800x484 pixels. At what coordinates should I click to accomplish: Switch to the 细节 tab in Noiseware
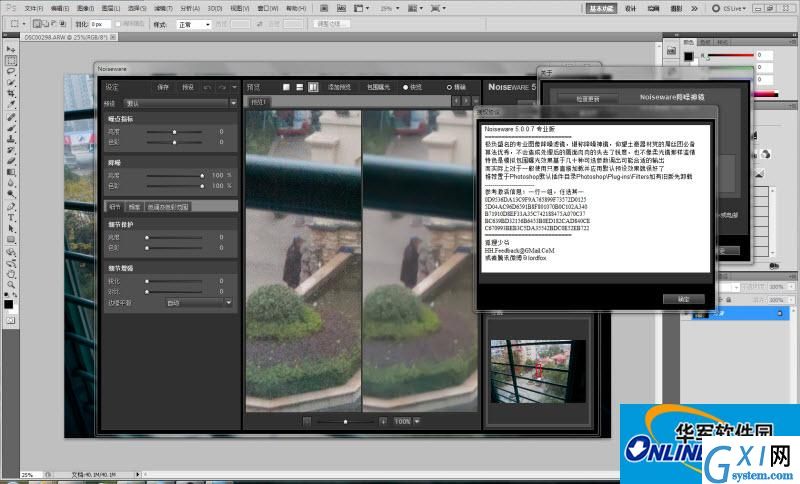tap(115, 207)
